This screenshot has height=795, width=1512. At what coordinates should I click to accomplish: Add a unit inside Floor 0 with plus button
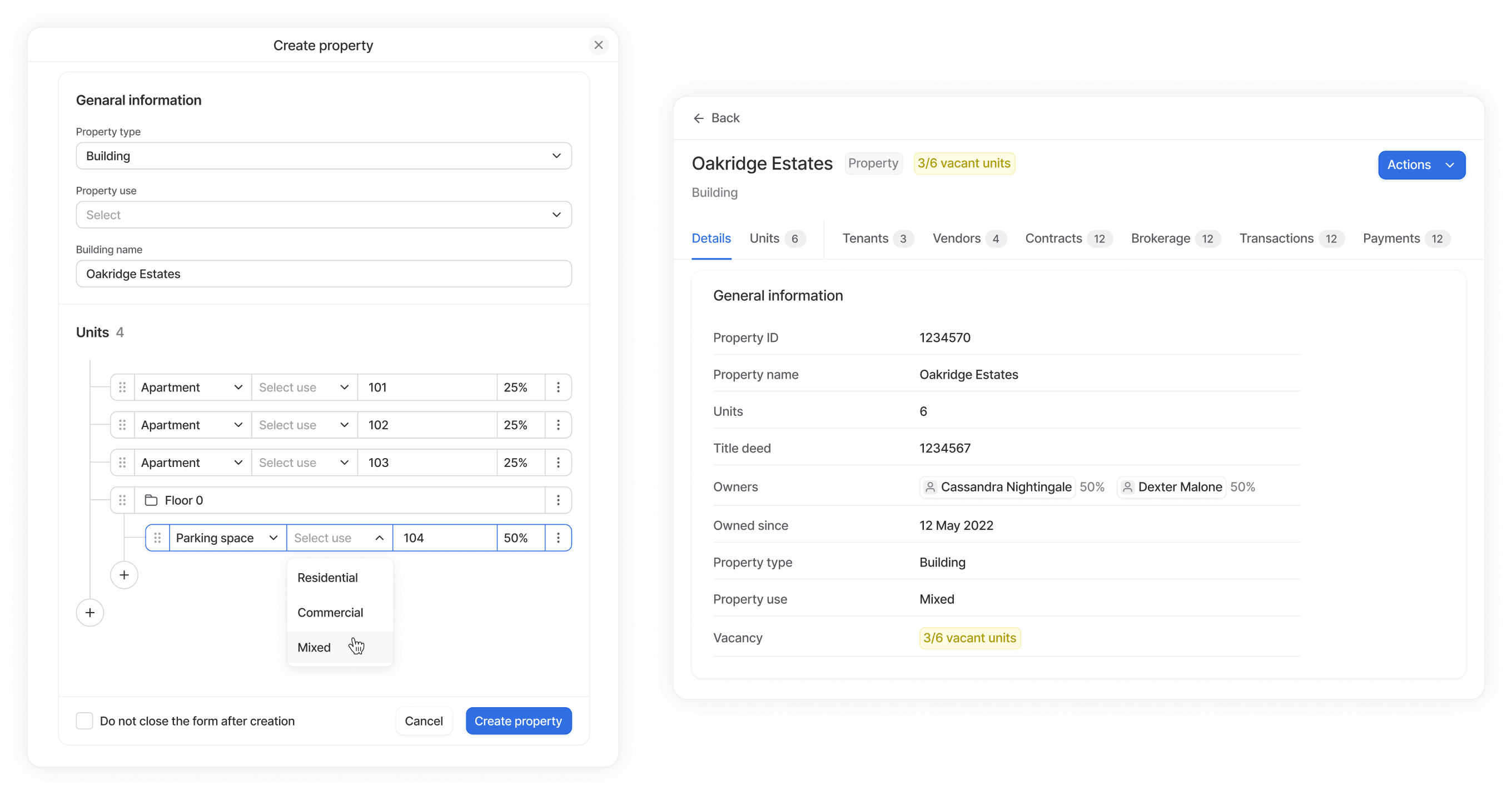pos(125,575)
